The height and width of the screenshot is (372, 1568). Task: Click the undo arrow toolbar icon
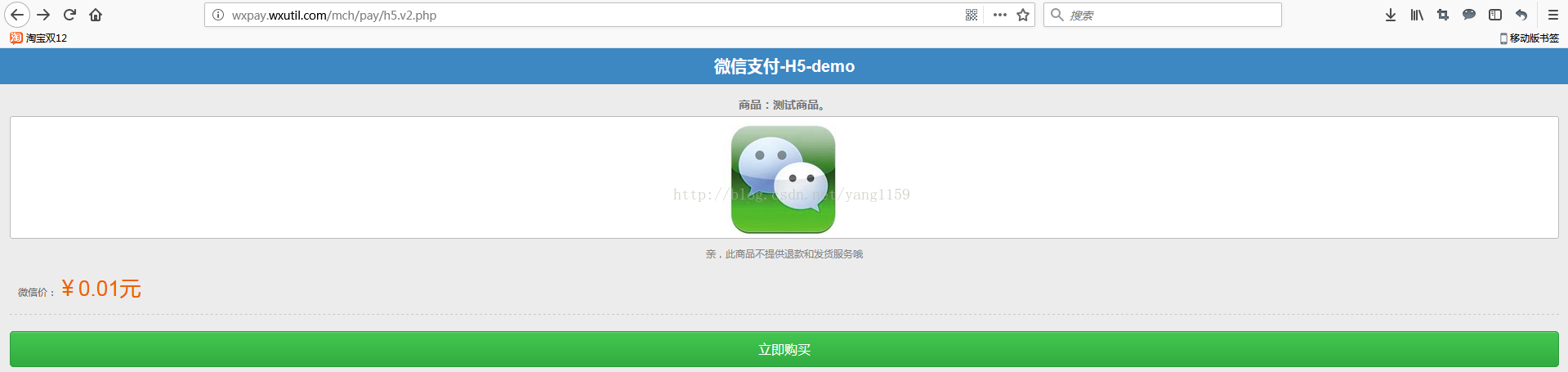pos(1521,15)
